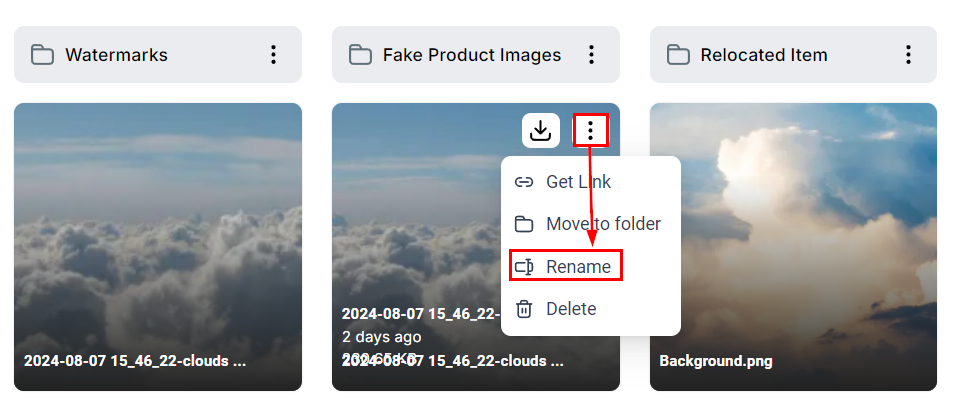Screen dimensions: 964x415
Task: Click the folder icon beside Move to folder
Action: pos(523,224)
